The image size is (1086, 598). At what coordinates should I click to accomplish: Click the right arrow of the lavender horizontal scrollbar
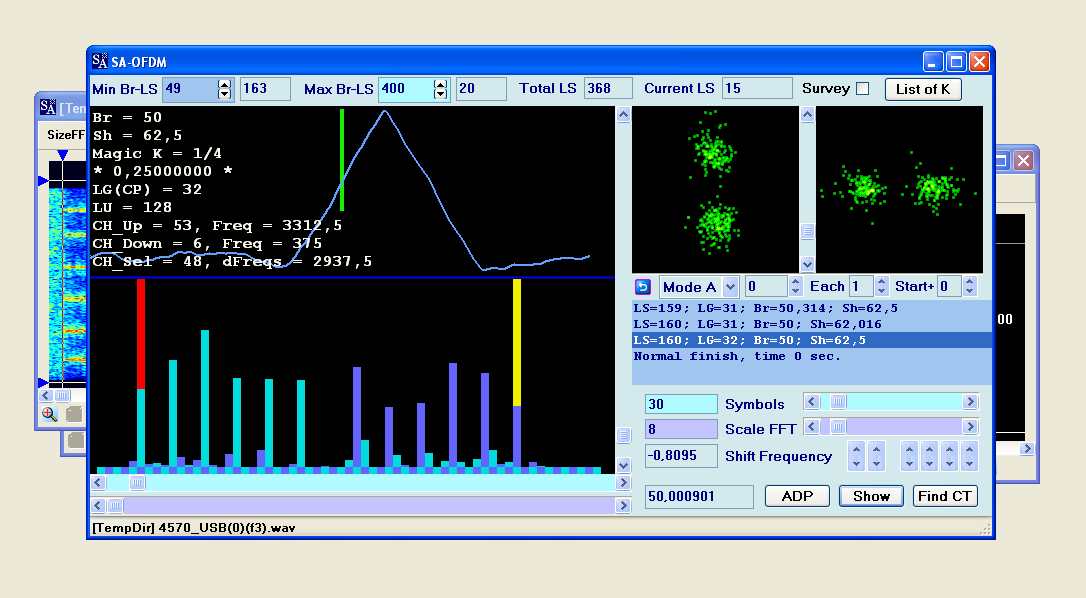click(623, 506)
